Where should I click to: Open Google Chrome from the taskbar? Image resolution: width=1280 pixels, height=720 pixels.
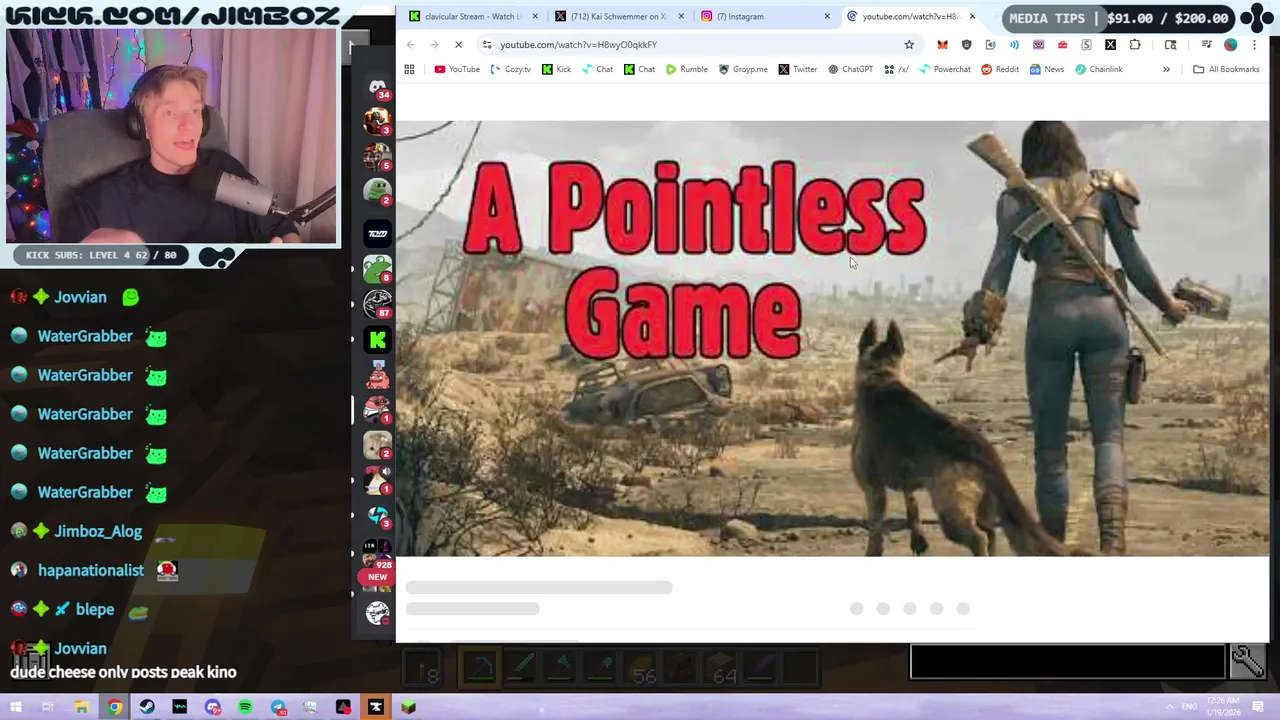[x=114, y=707]
